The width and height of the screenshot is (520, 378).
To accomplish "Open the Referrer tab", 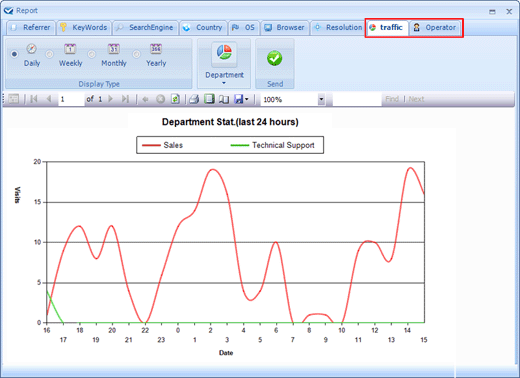I will coord(31,28).
